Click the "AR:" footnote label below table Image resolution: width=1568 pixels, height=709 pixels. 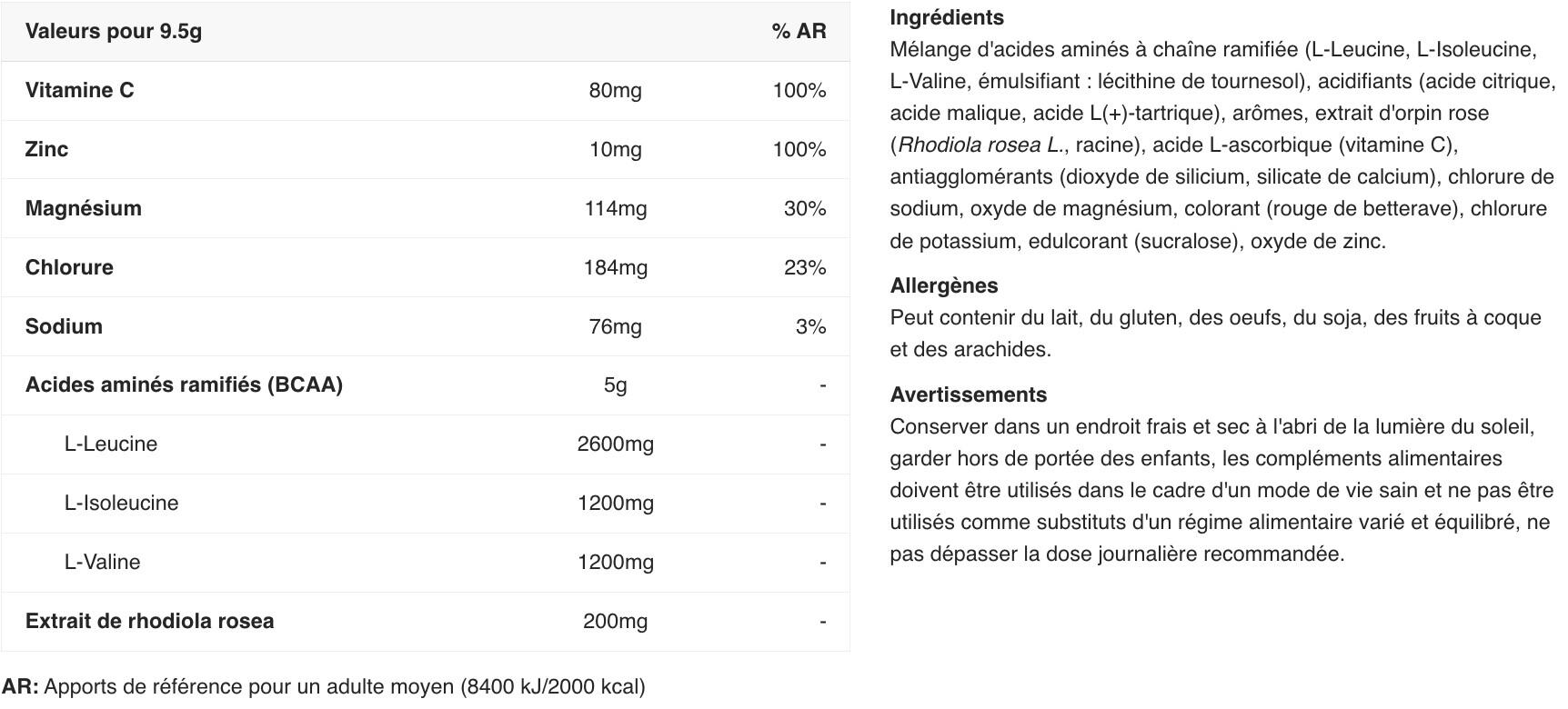(x=20, y=686)
